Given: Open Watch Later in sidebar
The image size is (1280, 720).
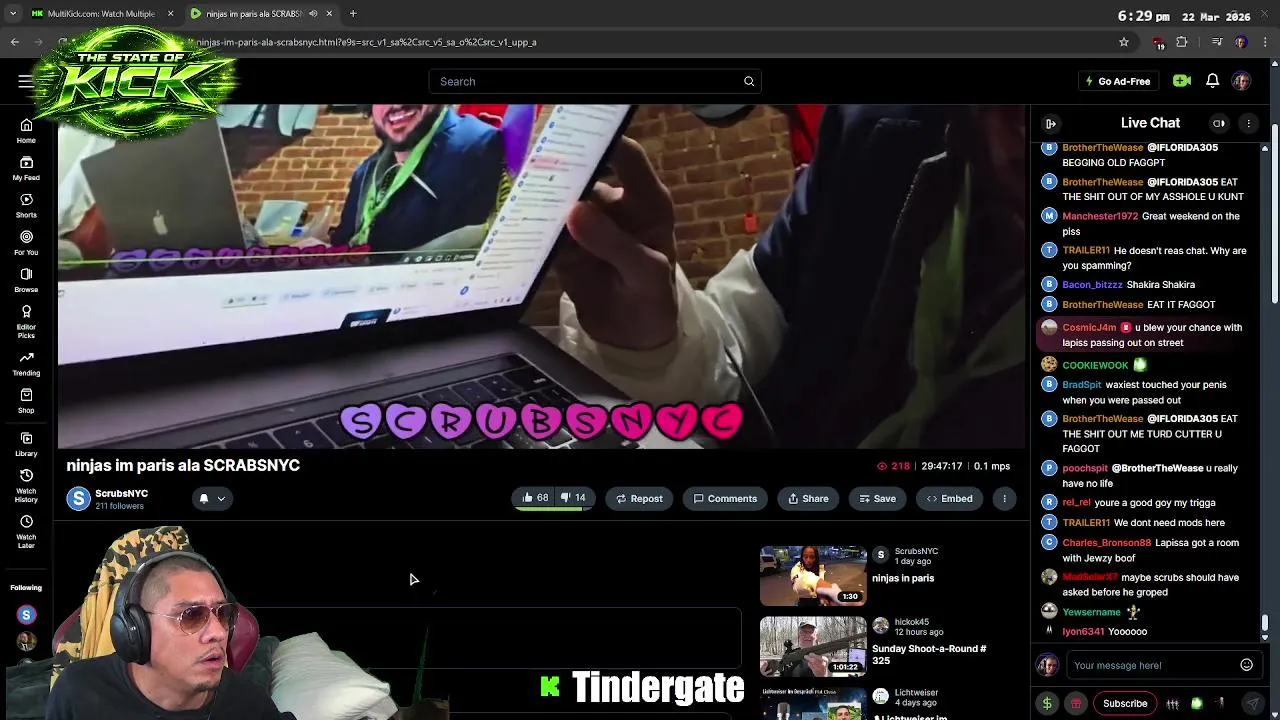Looking at the screenshot, I should click(26, 531).
